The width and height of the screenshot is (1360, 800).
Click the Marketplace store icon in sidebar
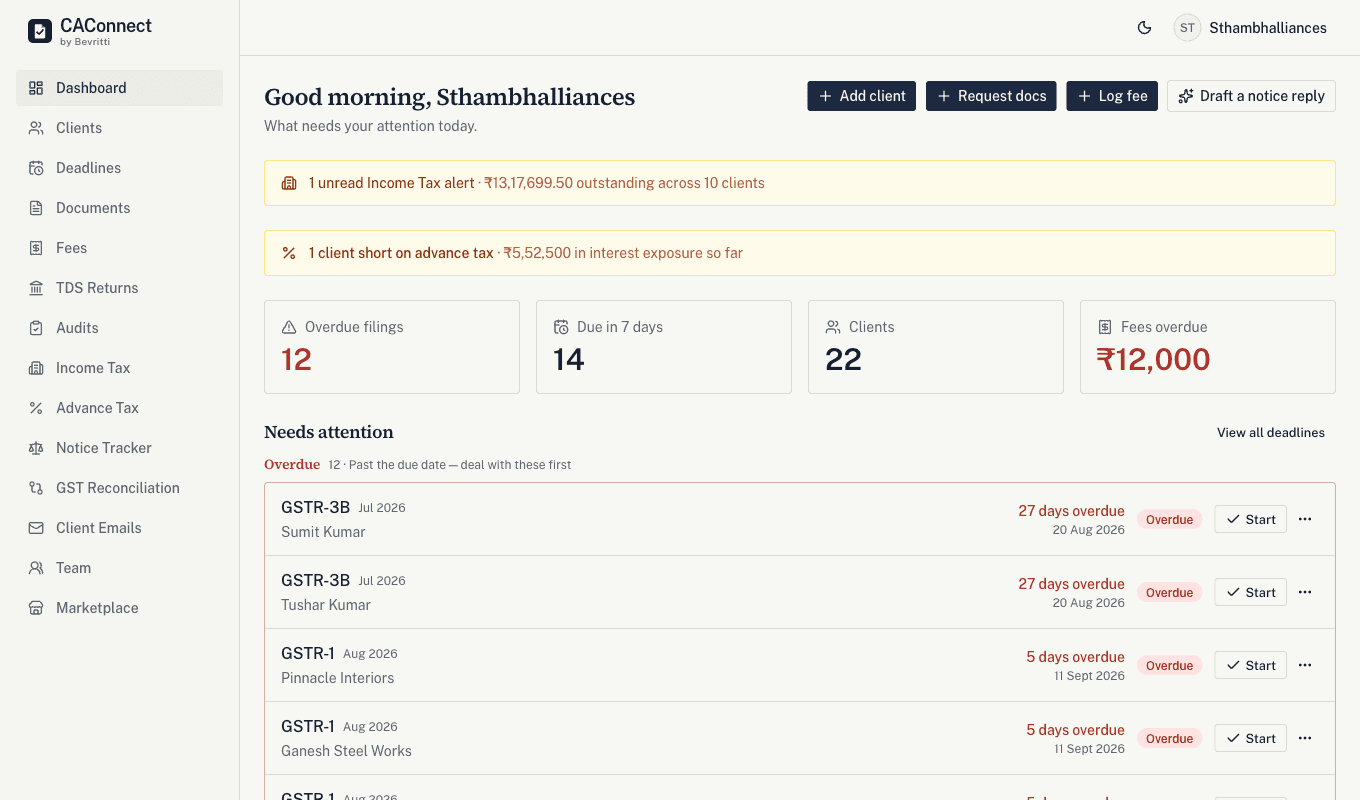pyautogui.click(x=36, y=608)
